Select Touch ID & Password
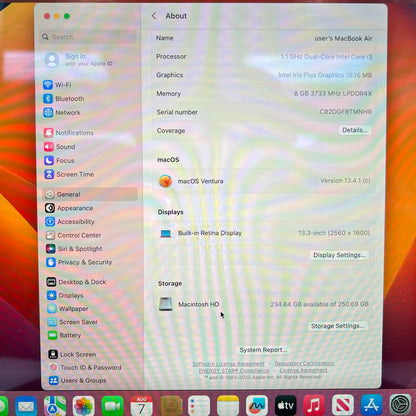Screen dimensions: 416x416 (x=85, y=367)
